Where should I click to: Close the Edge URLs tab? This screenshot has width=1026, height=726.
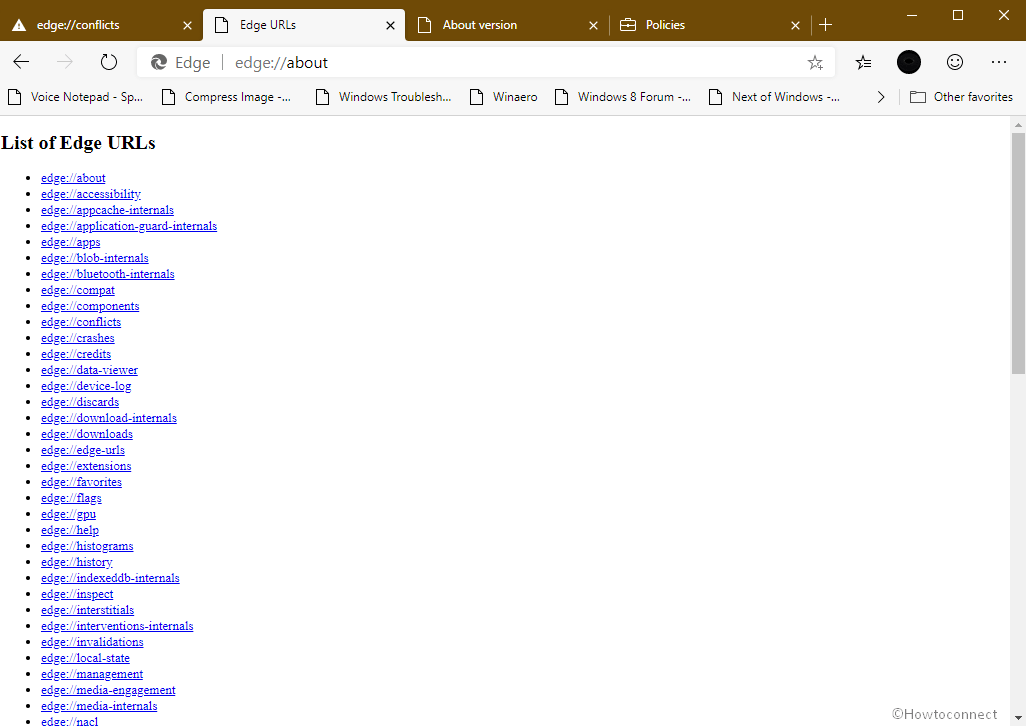pyautogui.click(x=390, y=26)
